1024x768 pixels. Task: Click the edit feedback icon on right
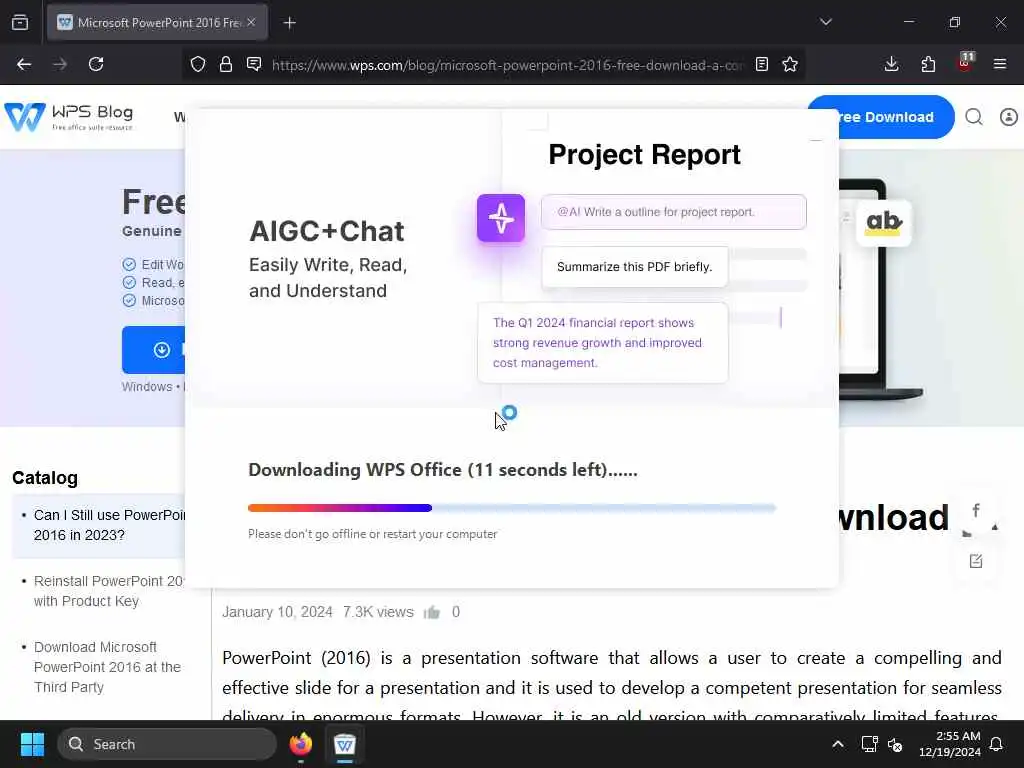[x=976, y=561]
